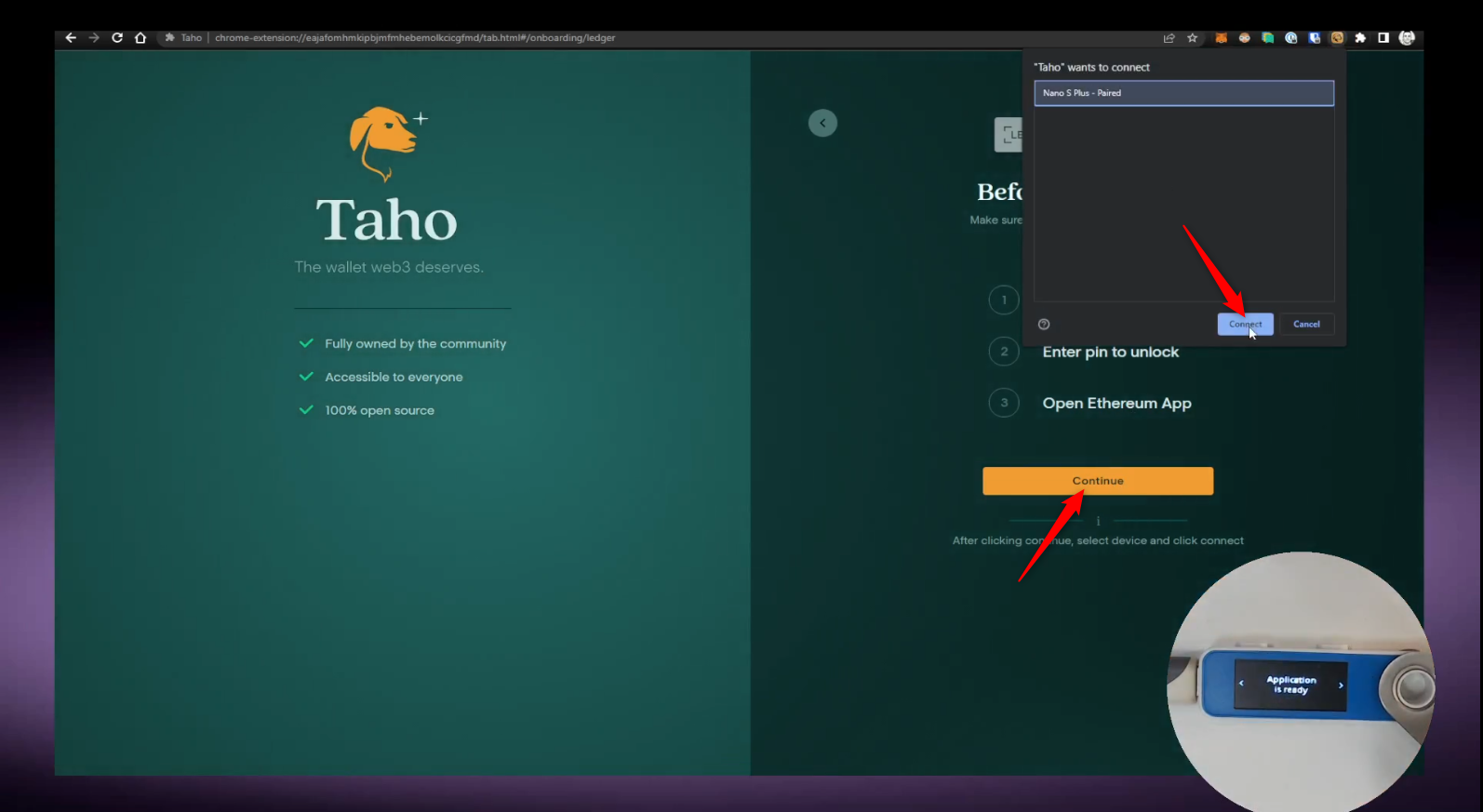
Task: Open the Chrome profile avatar
Action: click(x=1407, y=38)
